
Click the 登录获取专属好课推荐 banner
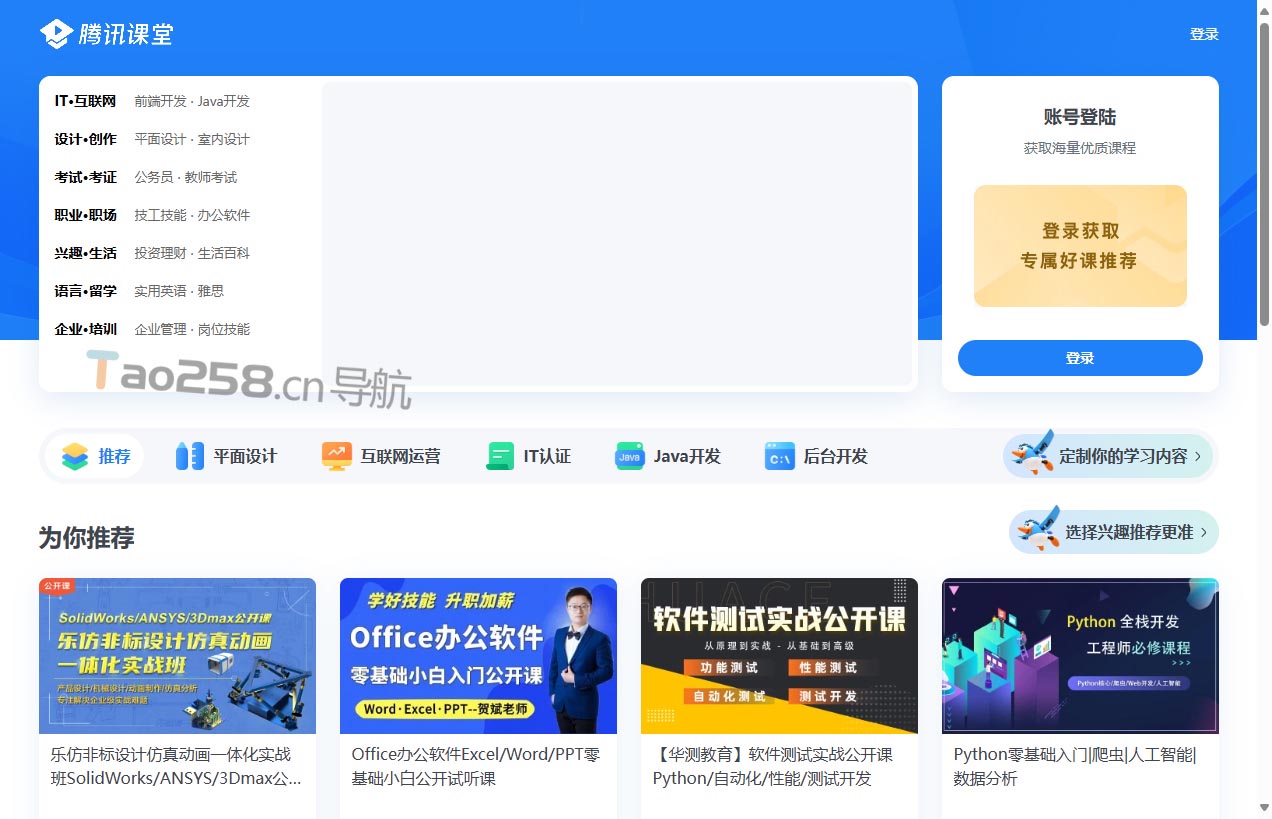(x=1080, y=246)
